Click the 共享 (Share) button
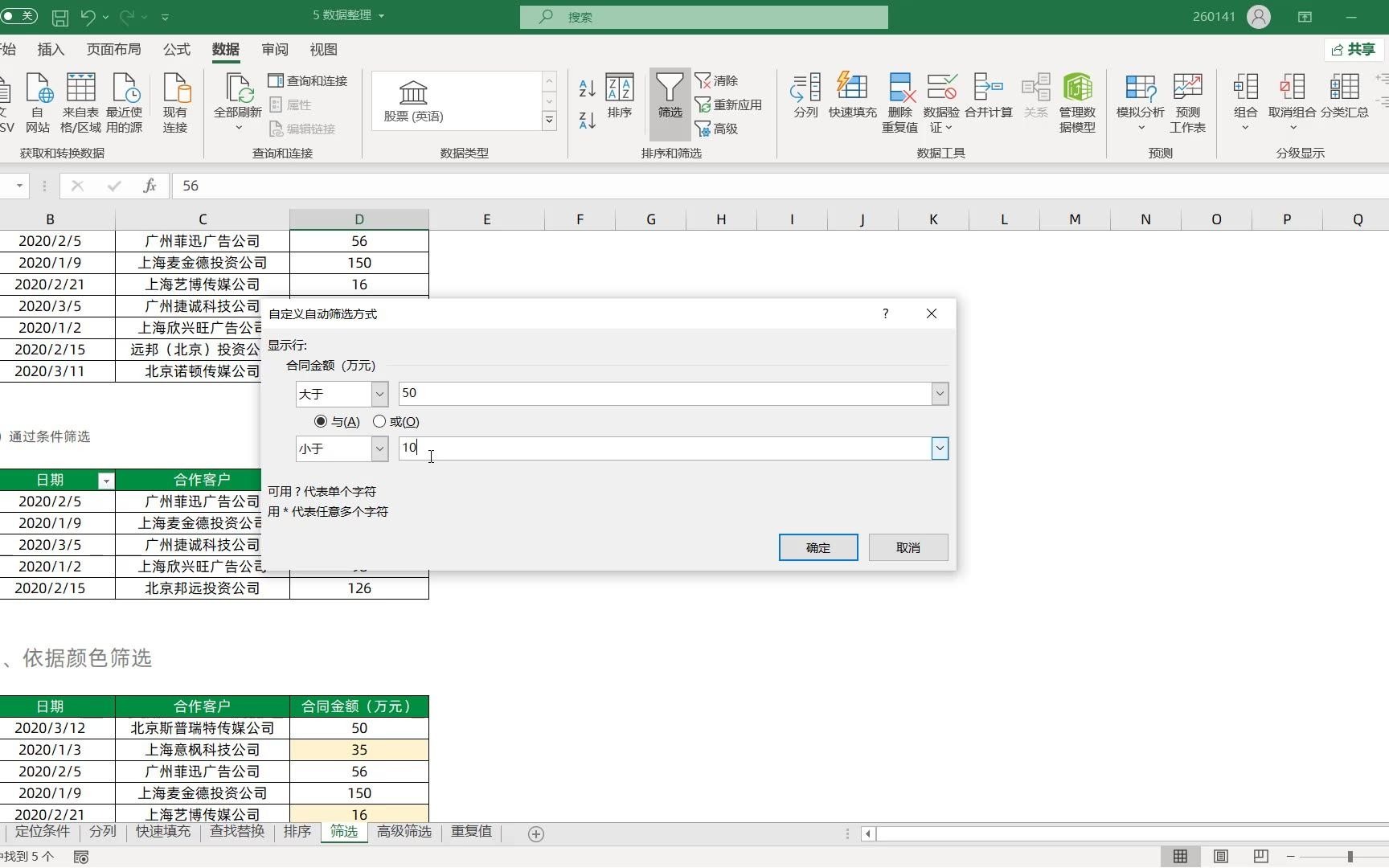Image resolution: width=1389 pixels, height=868 pixels. coord(1354,50)
